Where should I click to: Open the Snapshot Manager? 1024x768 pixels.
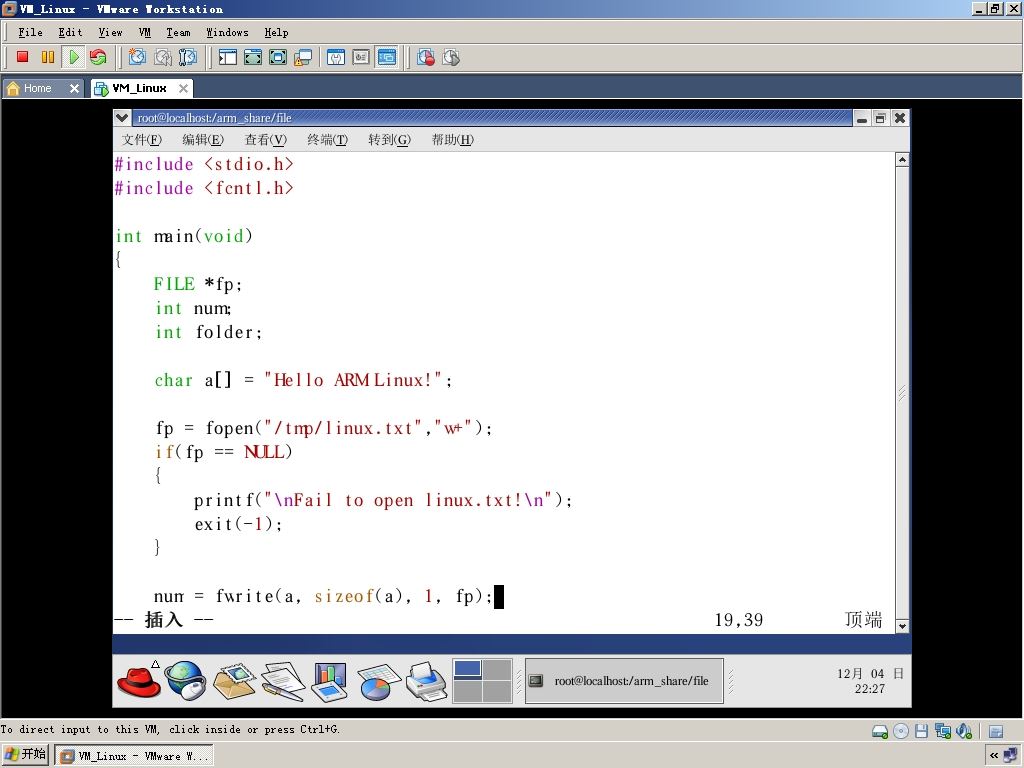coord(187,57)
